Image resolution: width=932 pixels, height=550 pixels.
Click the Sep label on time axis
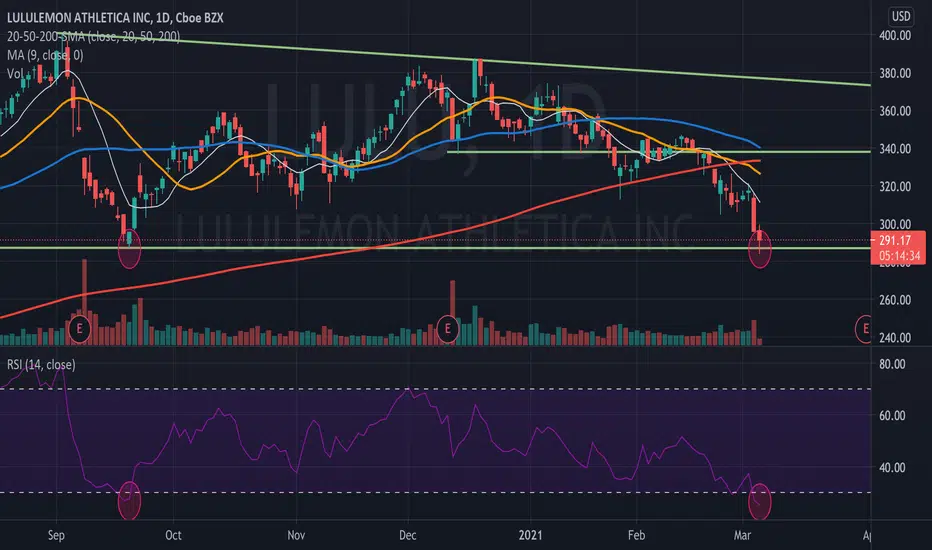pyautogui.click(x=56, y=535)
